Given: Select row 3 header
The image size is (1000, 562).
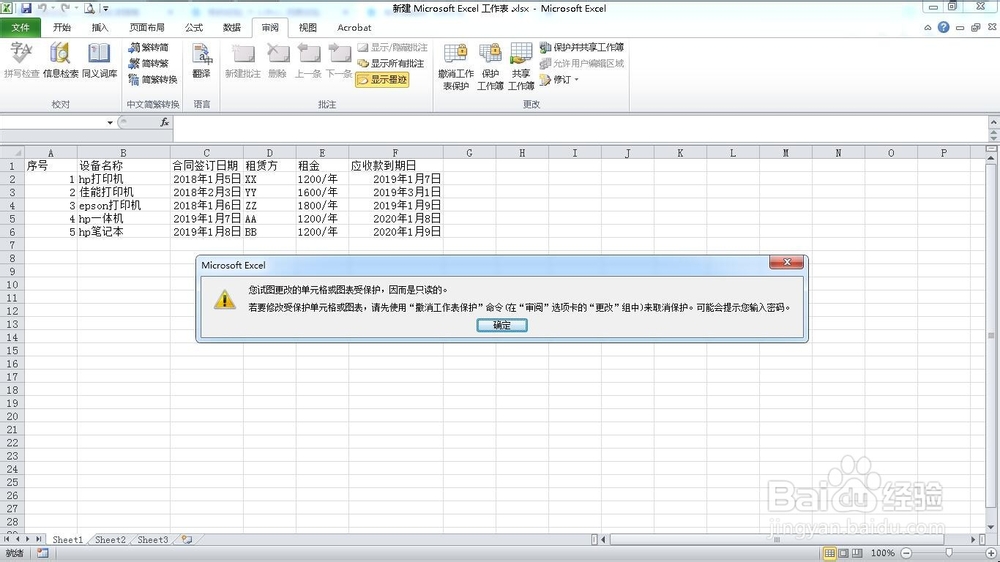Looking at the screenshot, I should 12,192.
